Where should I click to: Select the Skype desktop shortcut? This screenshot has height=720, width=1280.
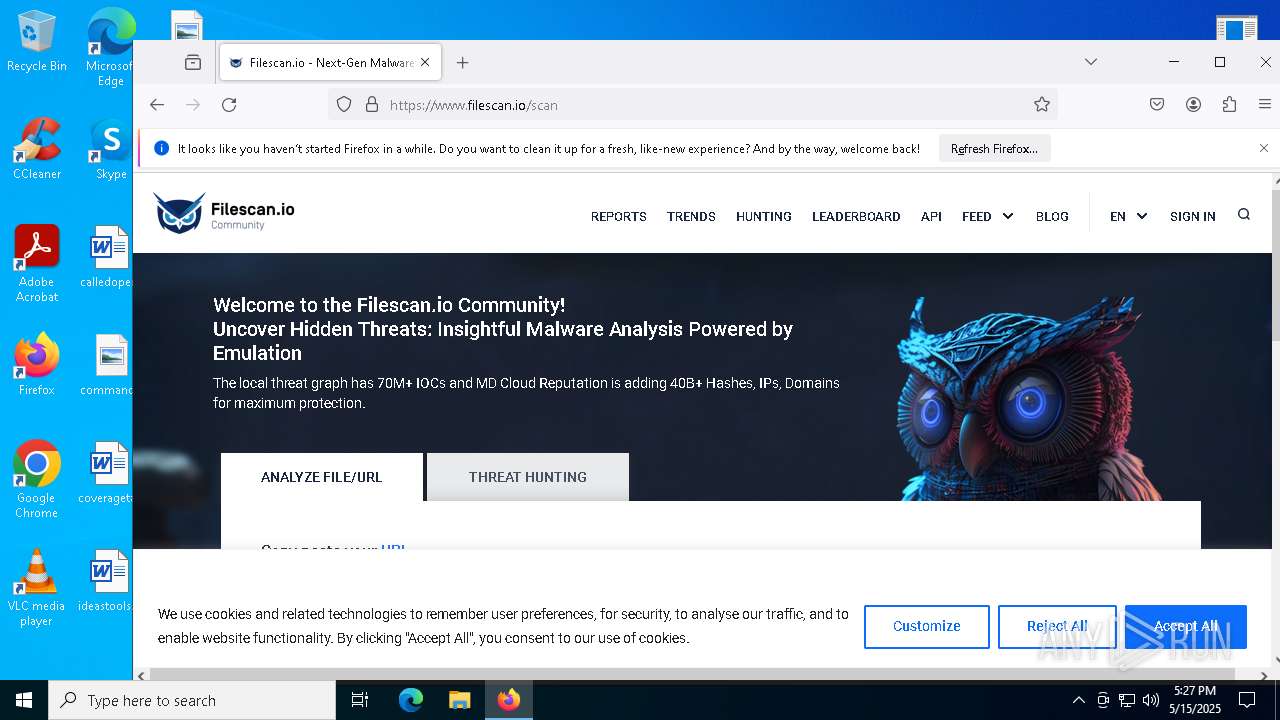point(110,149)
